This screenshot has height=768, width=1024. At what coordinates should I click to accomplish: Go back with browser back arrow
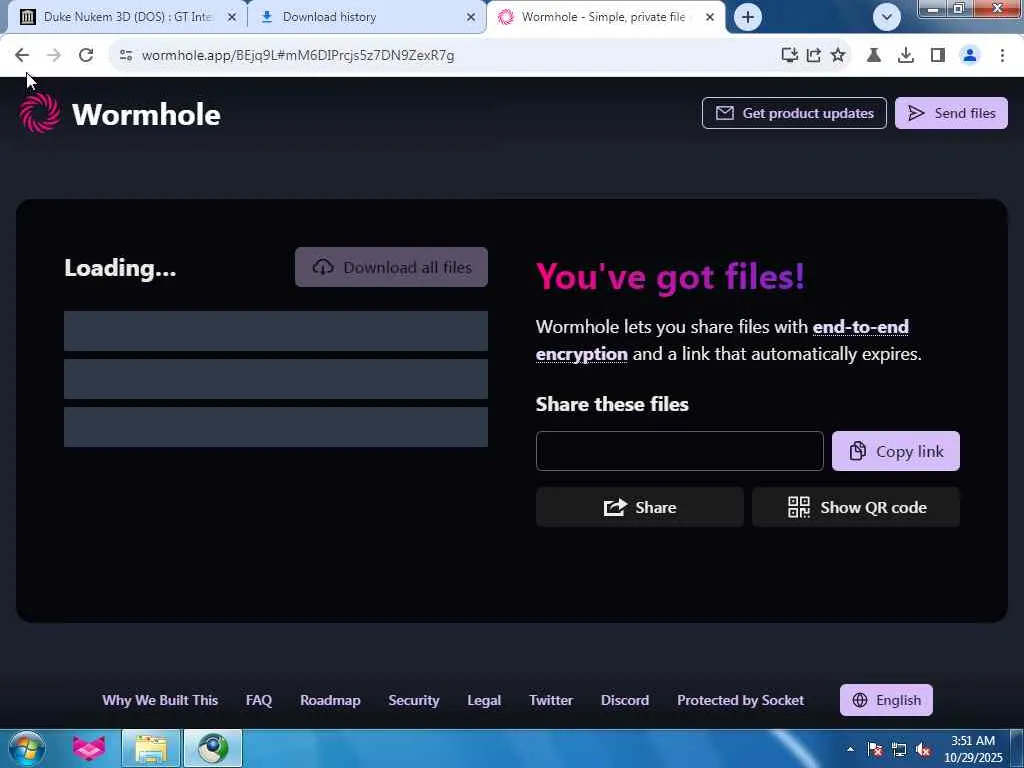22,56
